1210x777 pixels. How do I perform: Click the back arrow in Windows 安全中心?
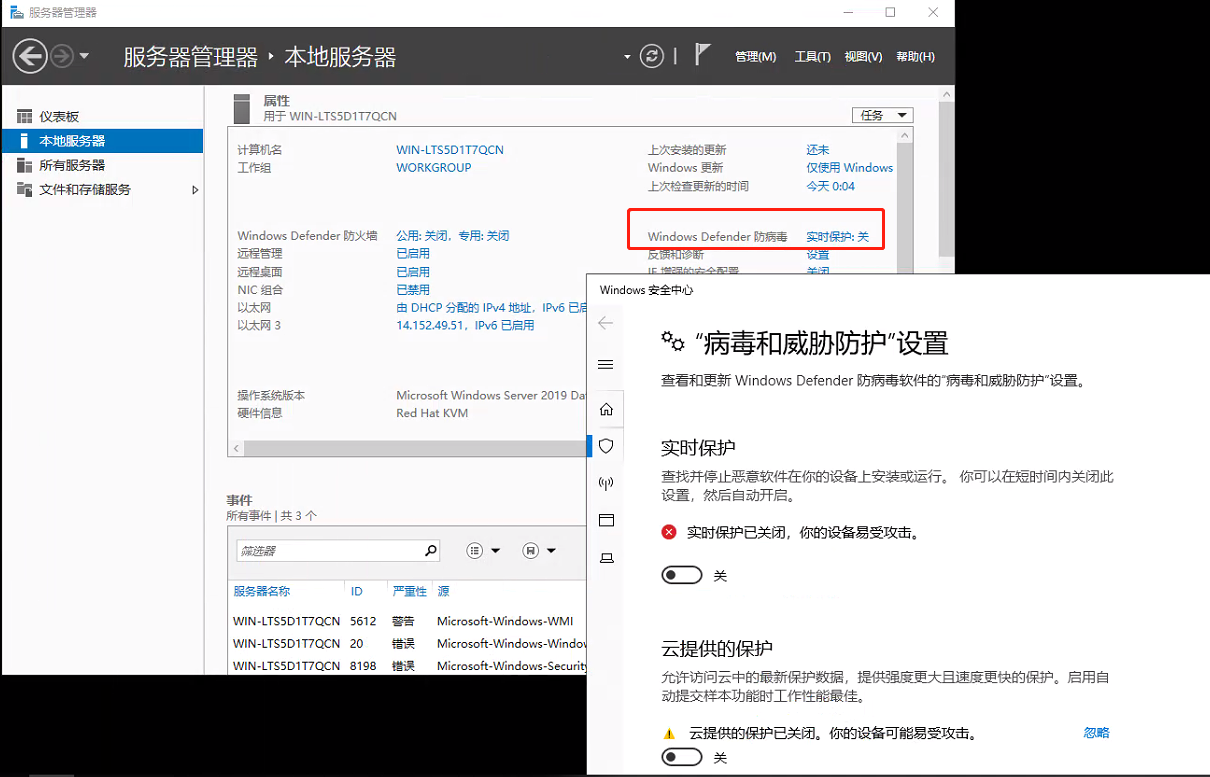tap(605, 323)
